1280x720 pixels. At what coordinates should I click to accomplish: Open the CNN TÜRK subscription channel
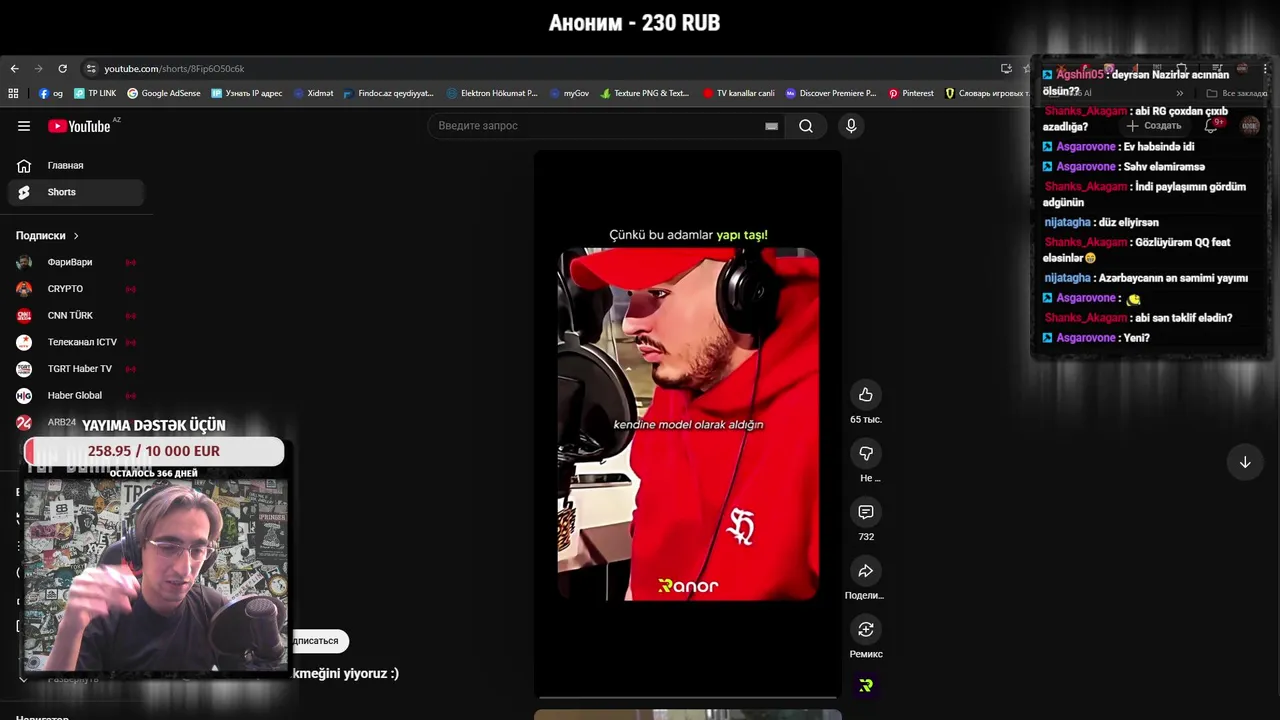(76, 316)
